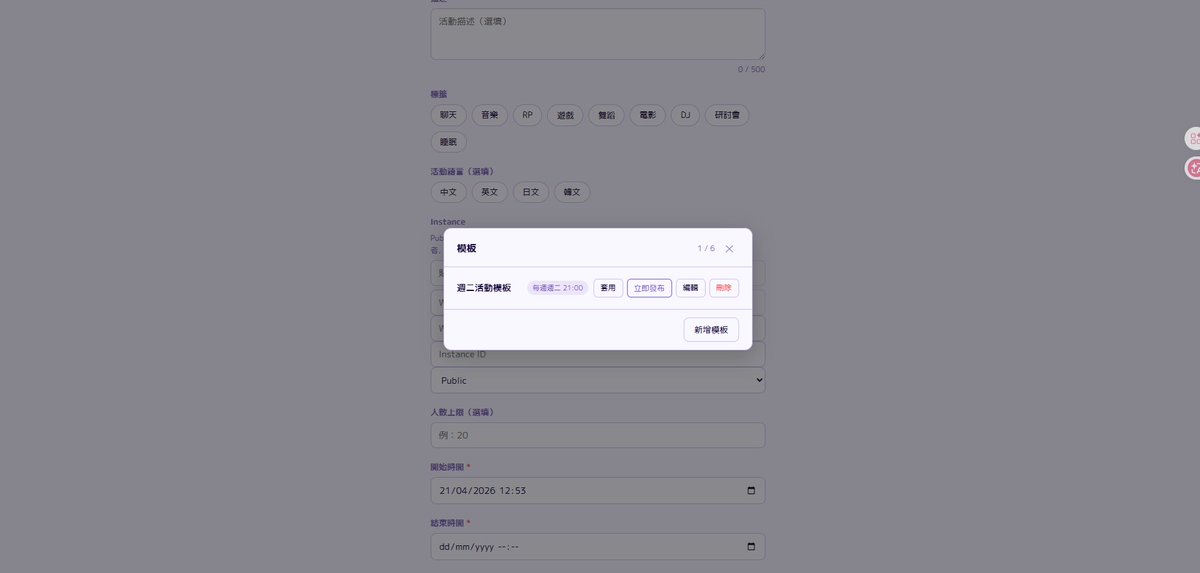Toggle the DJ tag chip
Viewport: 1200px width, 573px height.
(x=685, y=115)
